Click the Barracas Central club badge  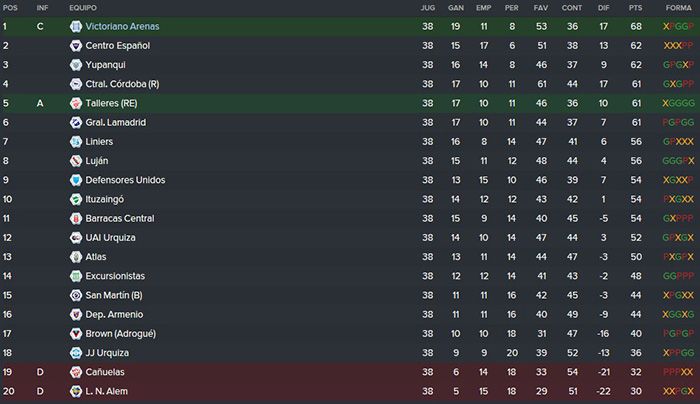pos(76,218)
